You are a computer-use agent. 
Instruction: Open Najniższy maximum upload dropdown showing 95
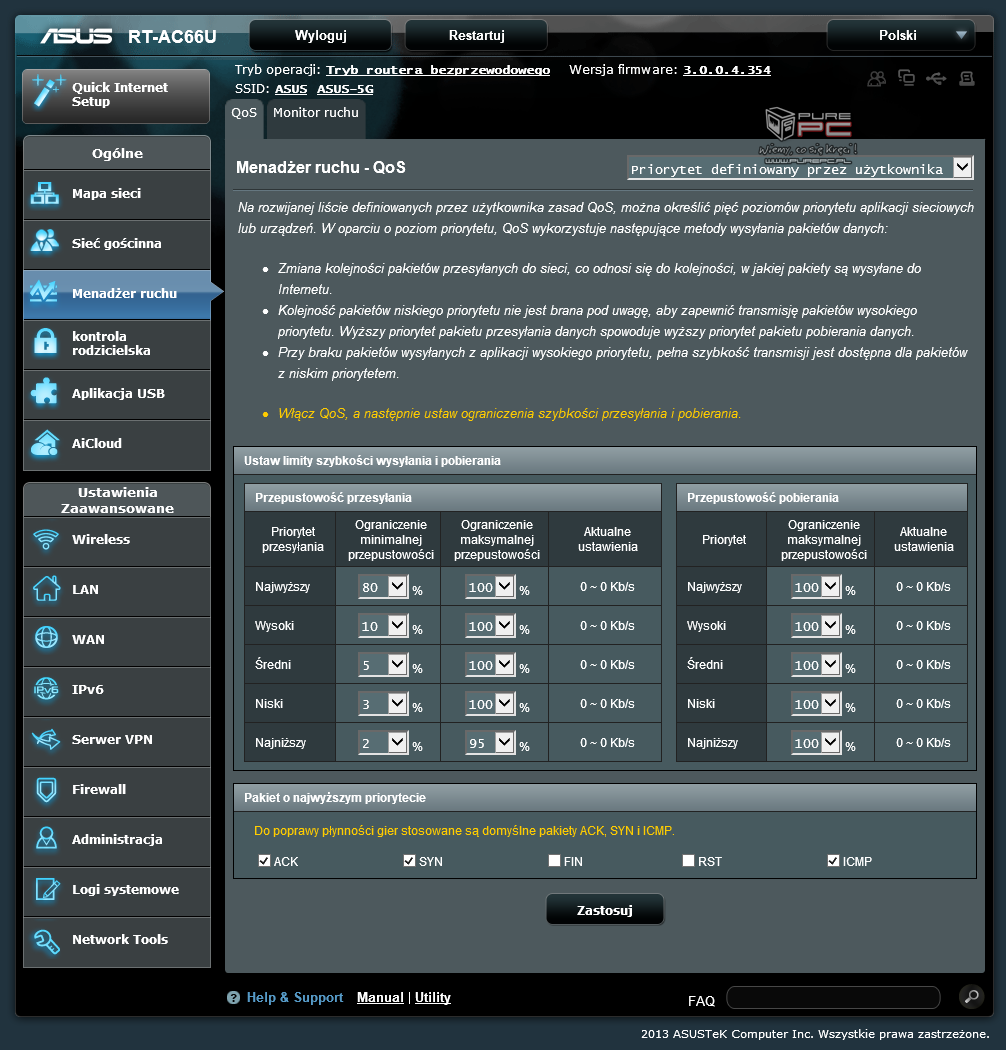point(490,742)
